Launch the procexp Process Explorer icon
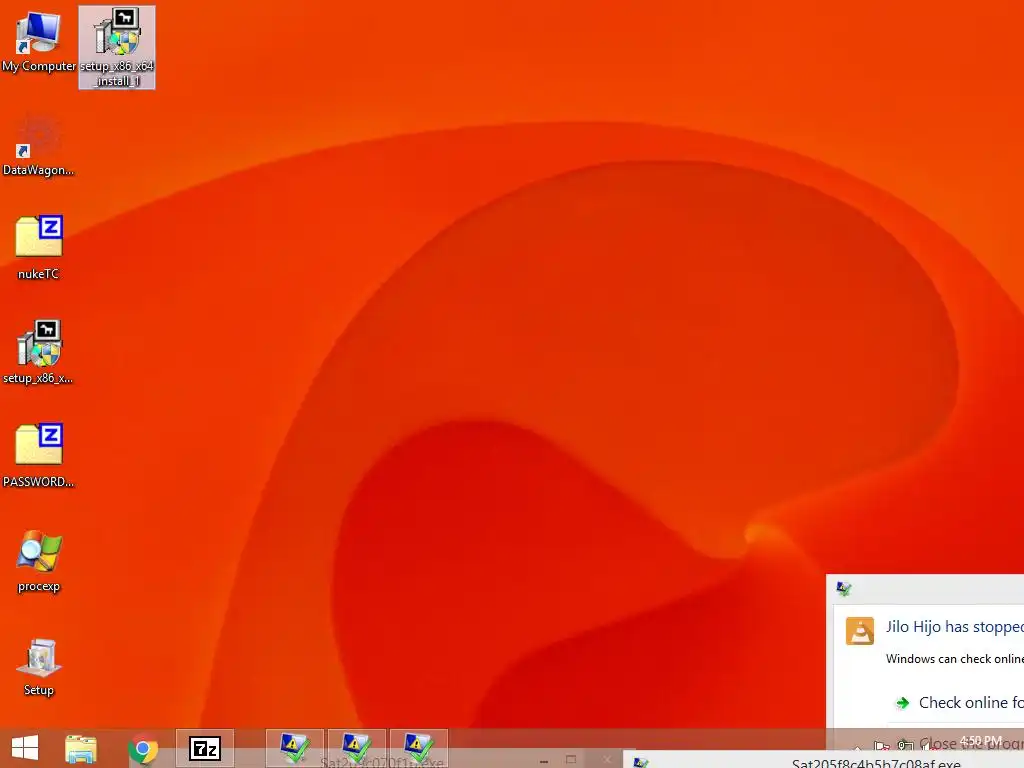 tap(39, 560)
